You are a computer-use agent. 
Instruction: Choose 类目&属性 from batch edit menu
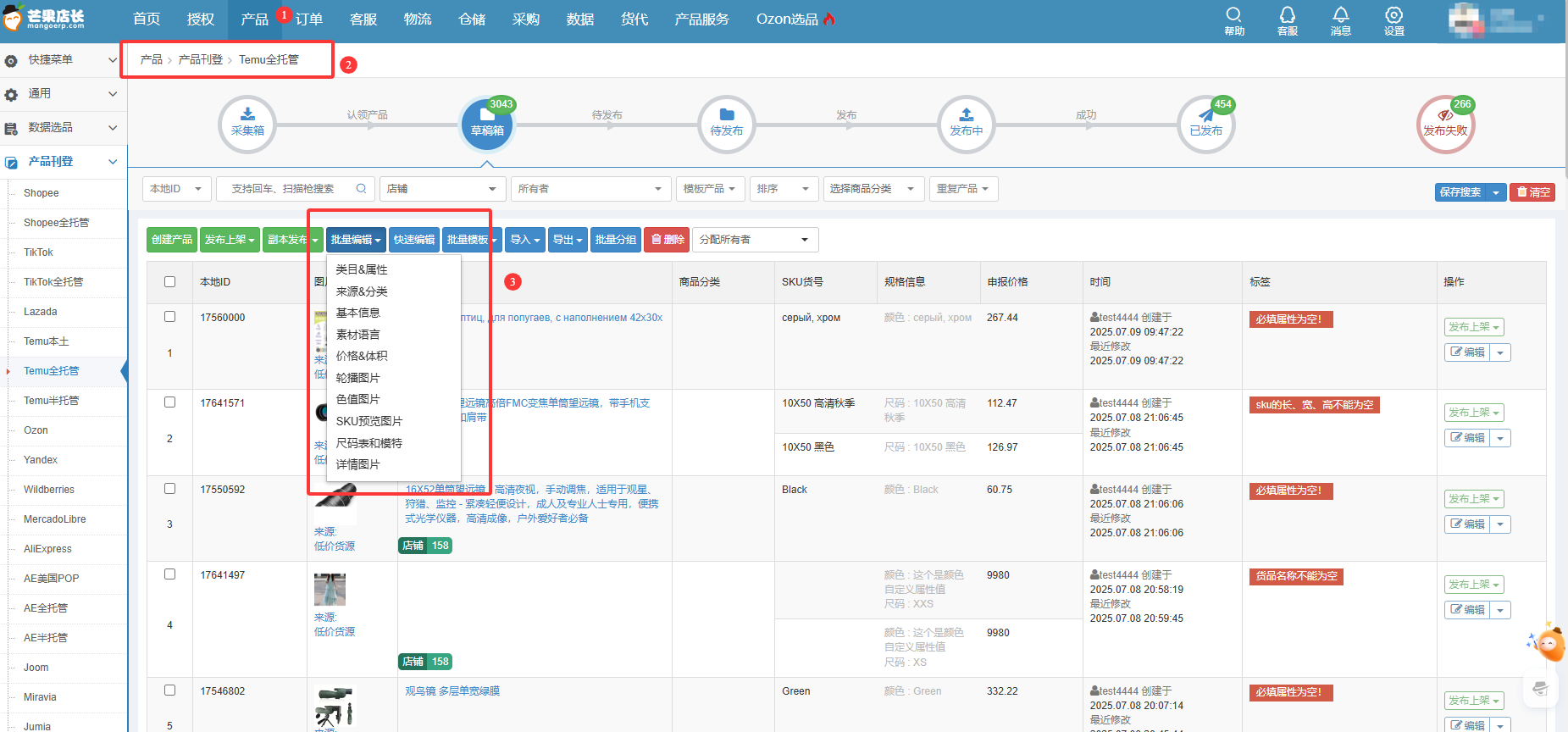pyautogui.click(x=362, y=269)
